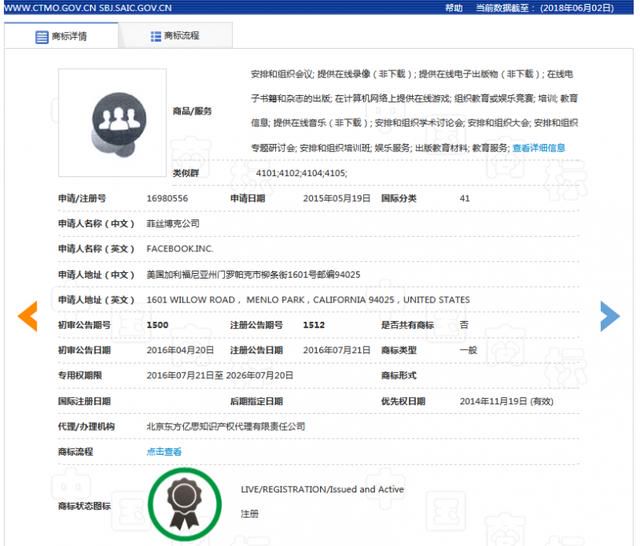Image resolution: width=640 pixels, height=546 pixels.
Task: Select international class value 41
Action: (x=464, y=199)
